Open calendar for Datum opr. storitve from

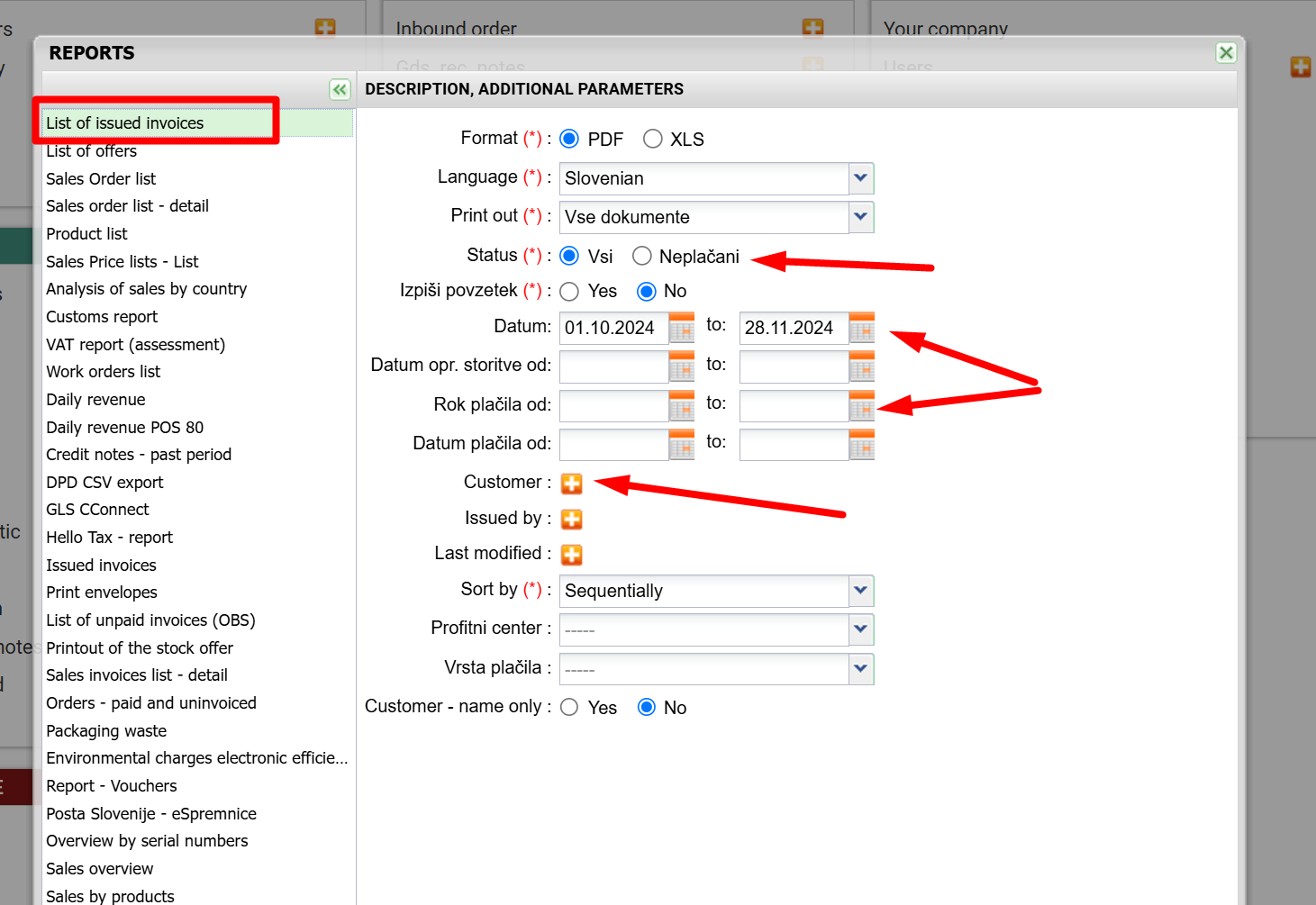(682, 367)
